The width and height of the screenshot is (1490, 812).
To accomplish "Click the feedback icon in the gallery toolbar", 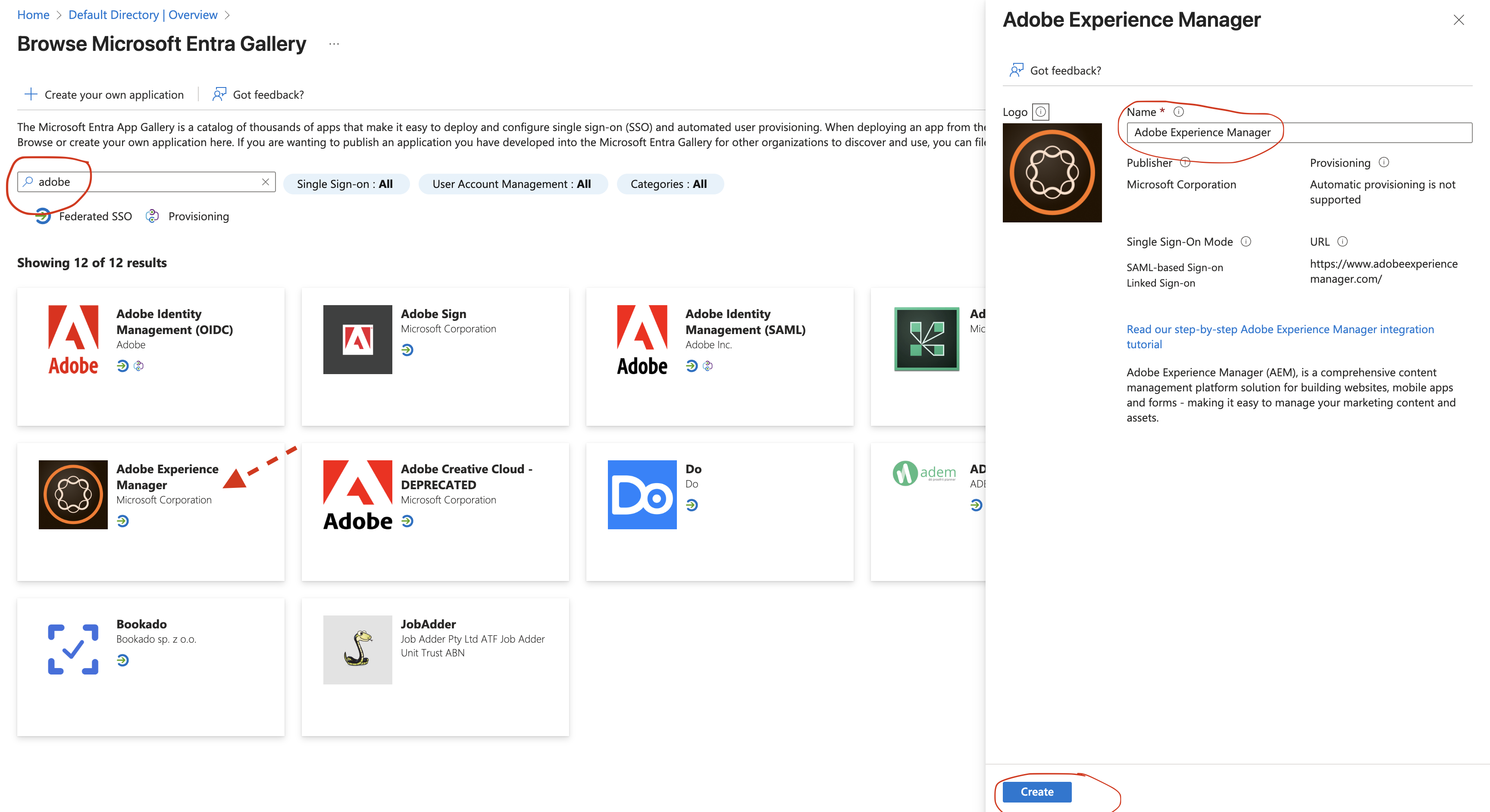I will pos(219,94).
